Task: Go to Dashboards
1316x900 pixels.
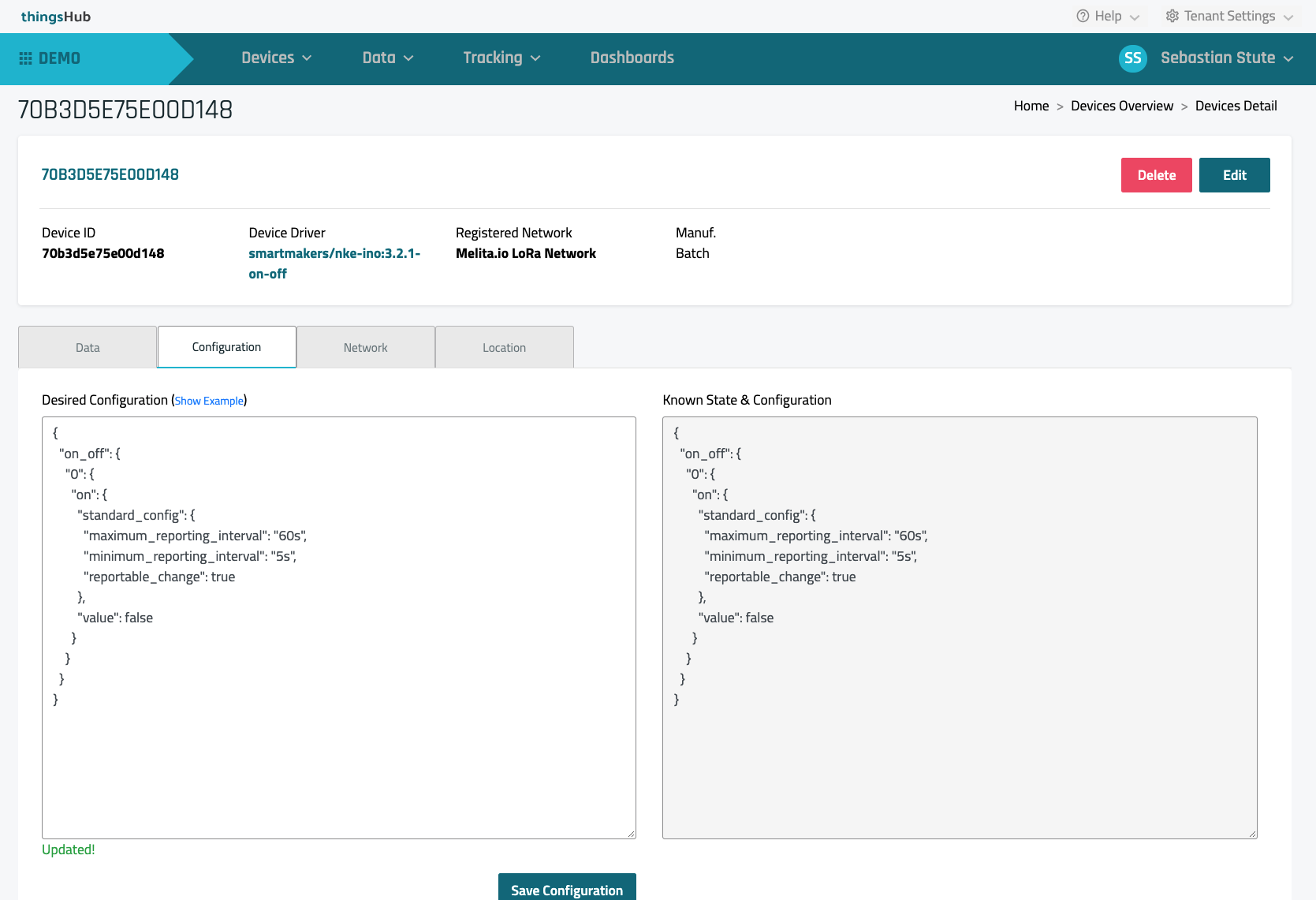Action: [632, 58]
